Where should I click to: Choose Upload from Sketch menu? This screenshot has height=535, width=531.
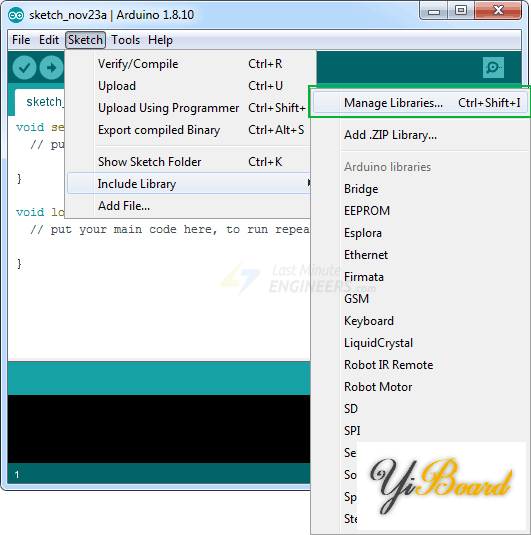[189, 86]
